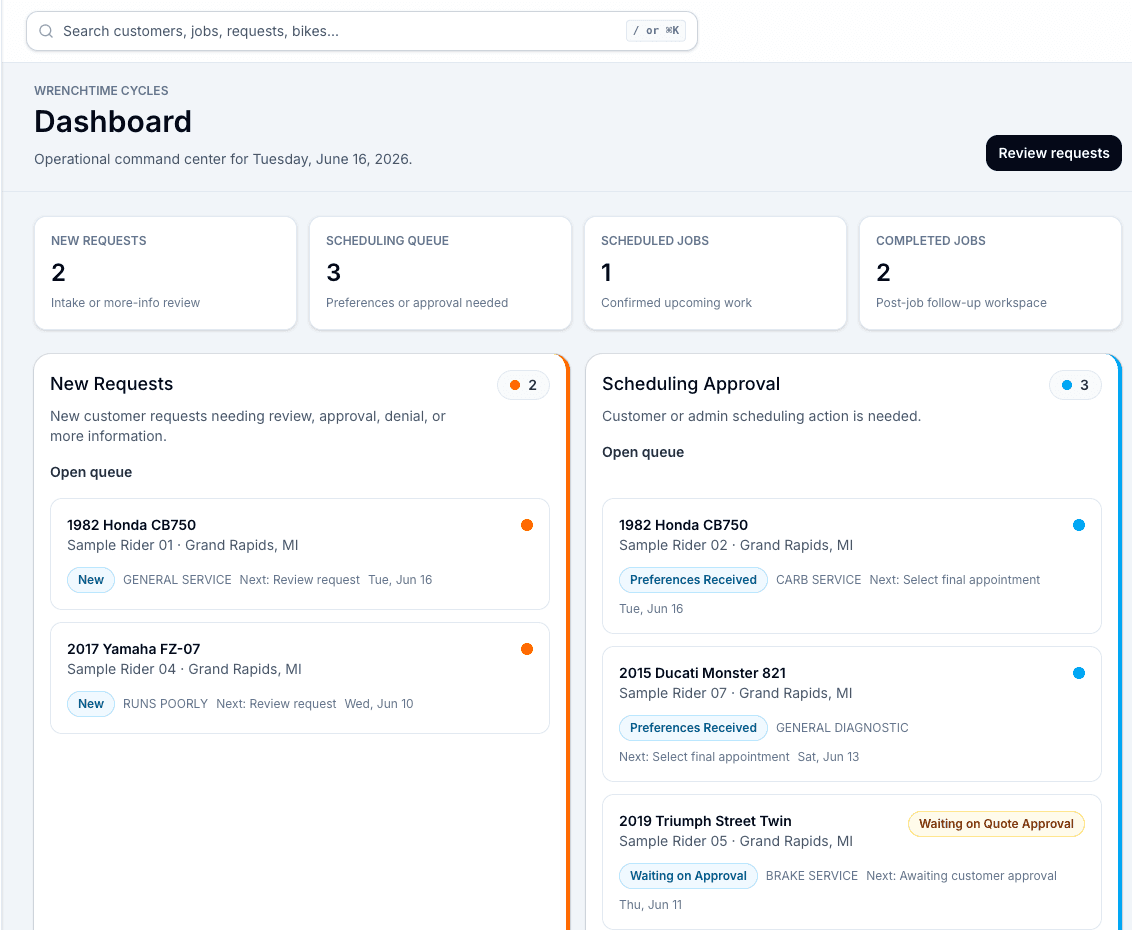This screenshot has width=1132, height=930.
Task: Open the 2015 Ducati Monster 821 card
Action: [x=852, y=714]
